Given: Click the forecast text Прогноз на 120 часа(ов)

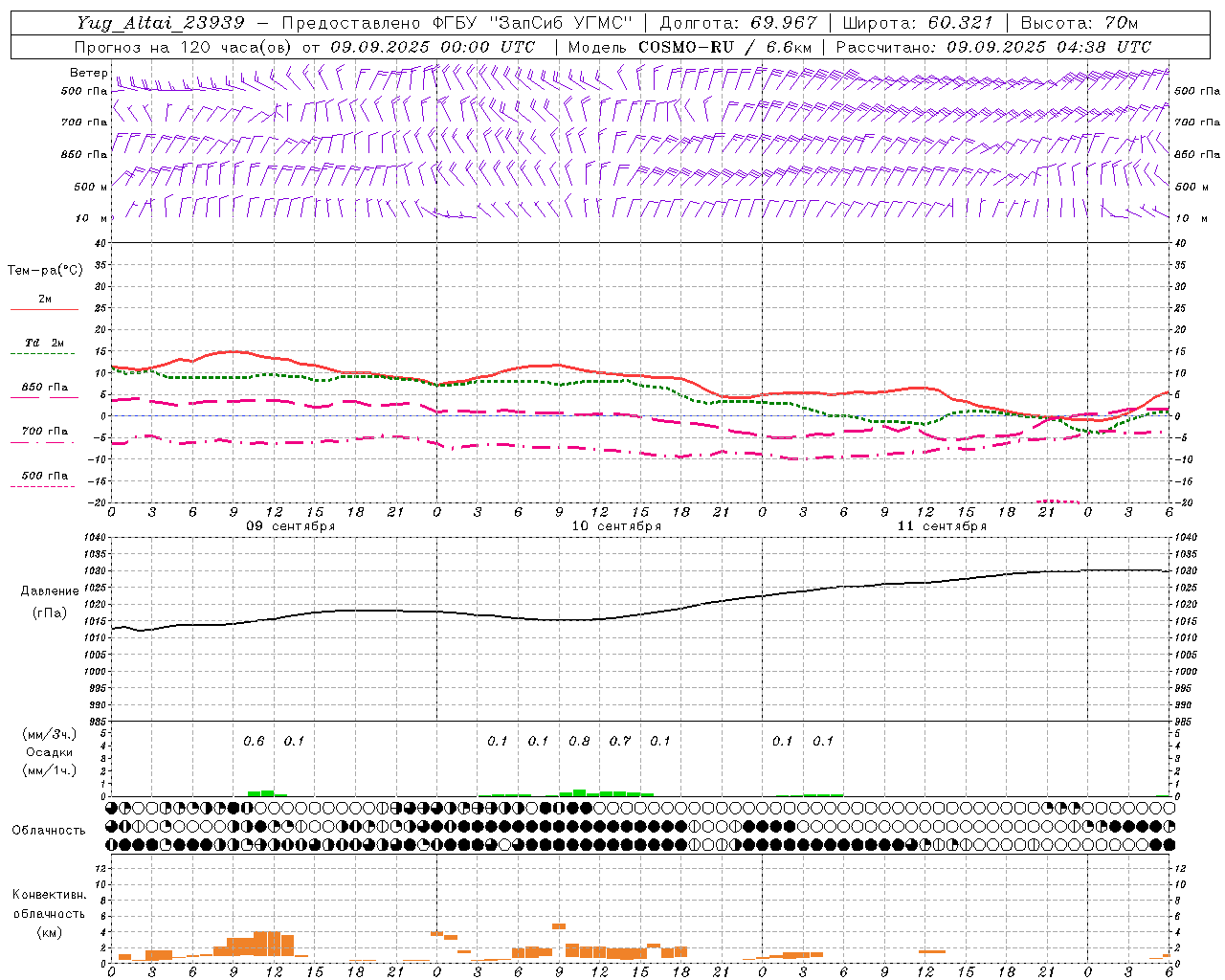Looking at the screenshot, I should (x=185, y=47).
